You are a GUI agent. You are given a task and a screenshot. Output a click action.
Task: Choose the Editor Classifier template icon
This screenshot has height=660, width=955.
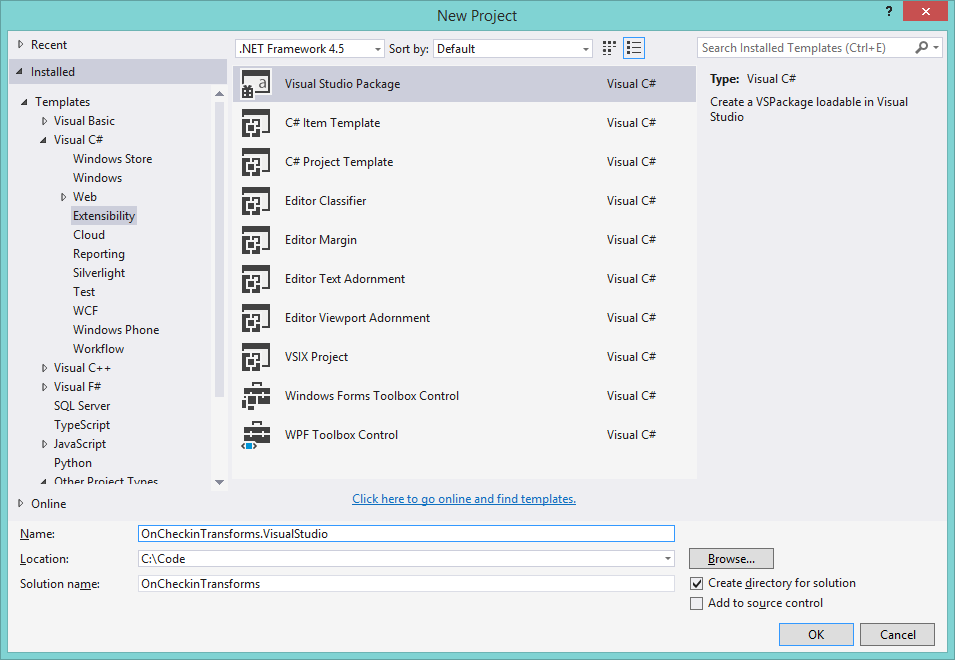(257, 200)
